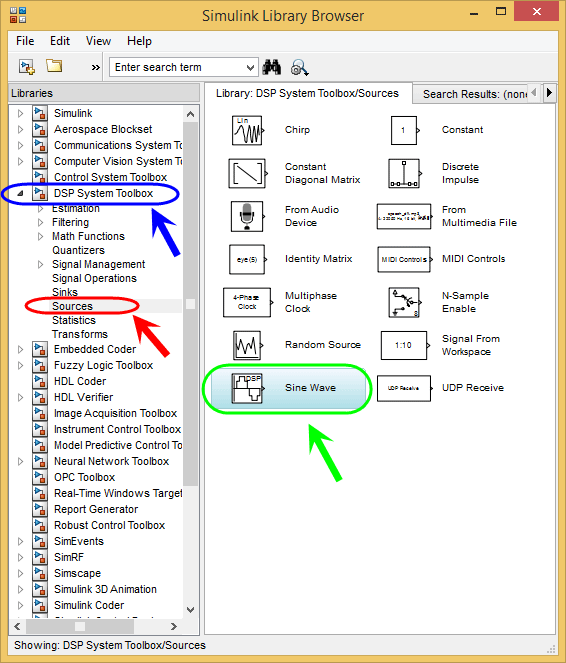Click the Aerospace Blockset library icon
566x663 pixels.
coord(40,129)
